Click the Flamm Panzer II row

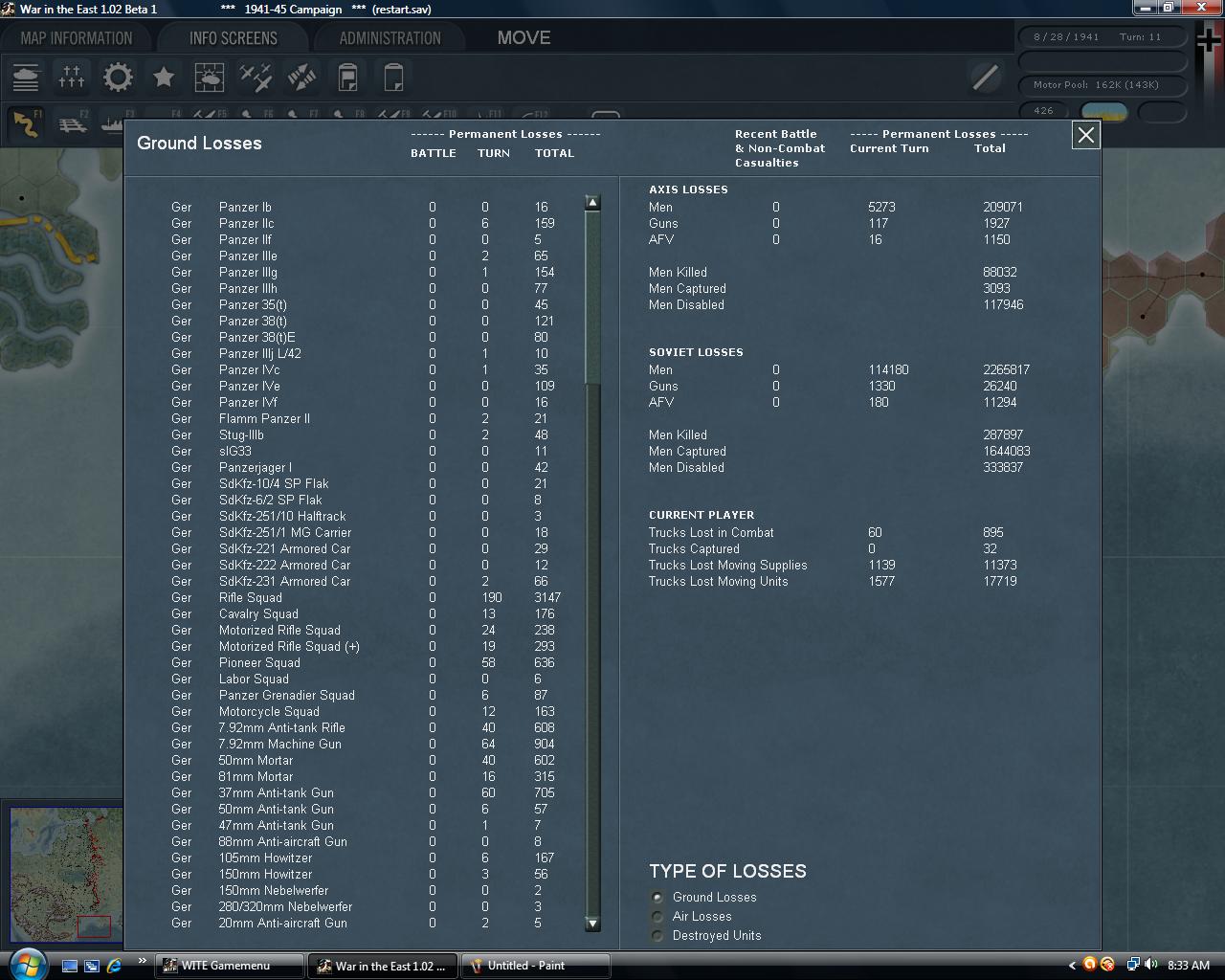coord(367,418)
